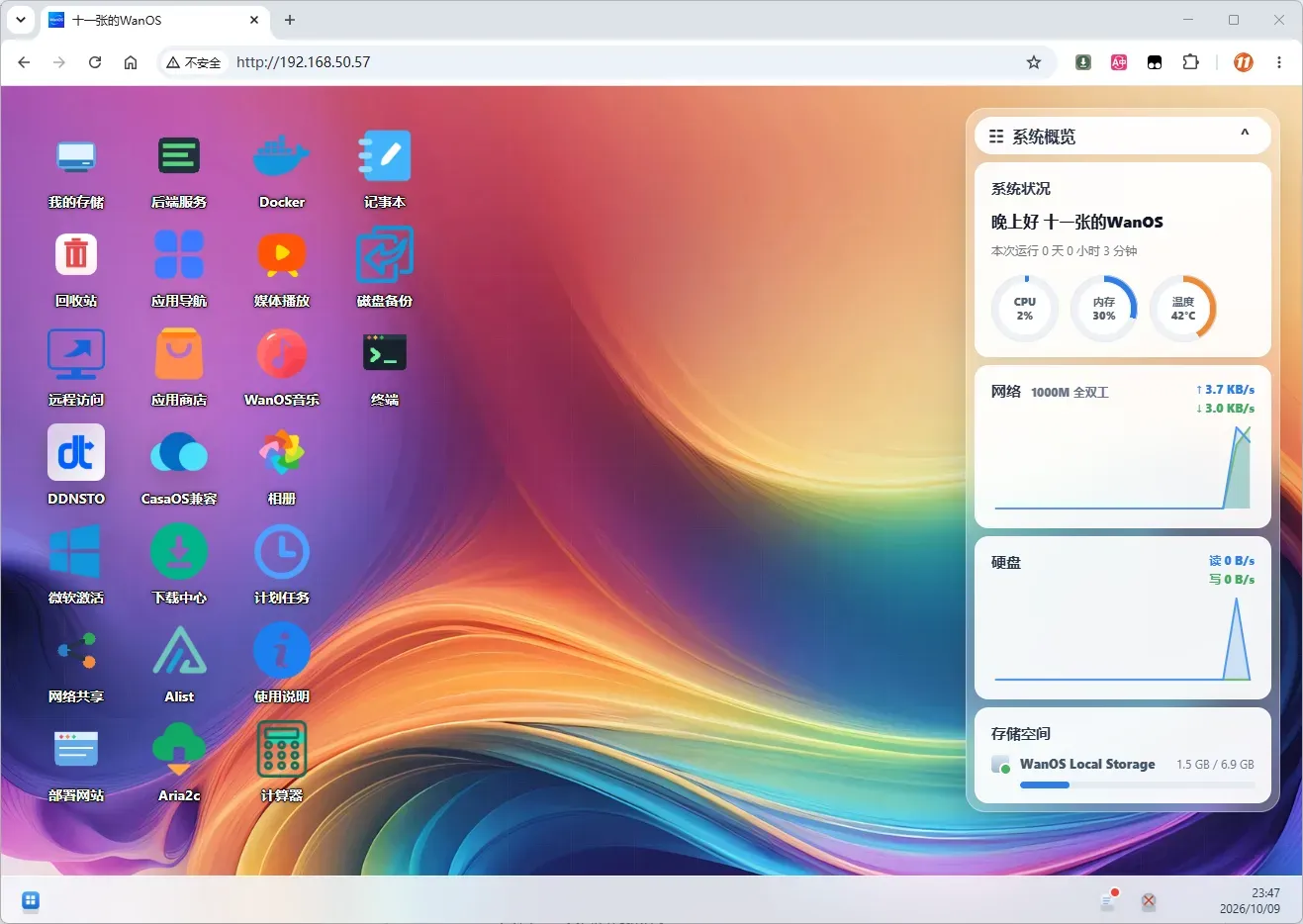The width and height of the screenshot is (1303, 924).
Task: Open the 记事本 notepad icon
Action: point(385,156)
